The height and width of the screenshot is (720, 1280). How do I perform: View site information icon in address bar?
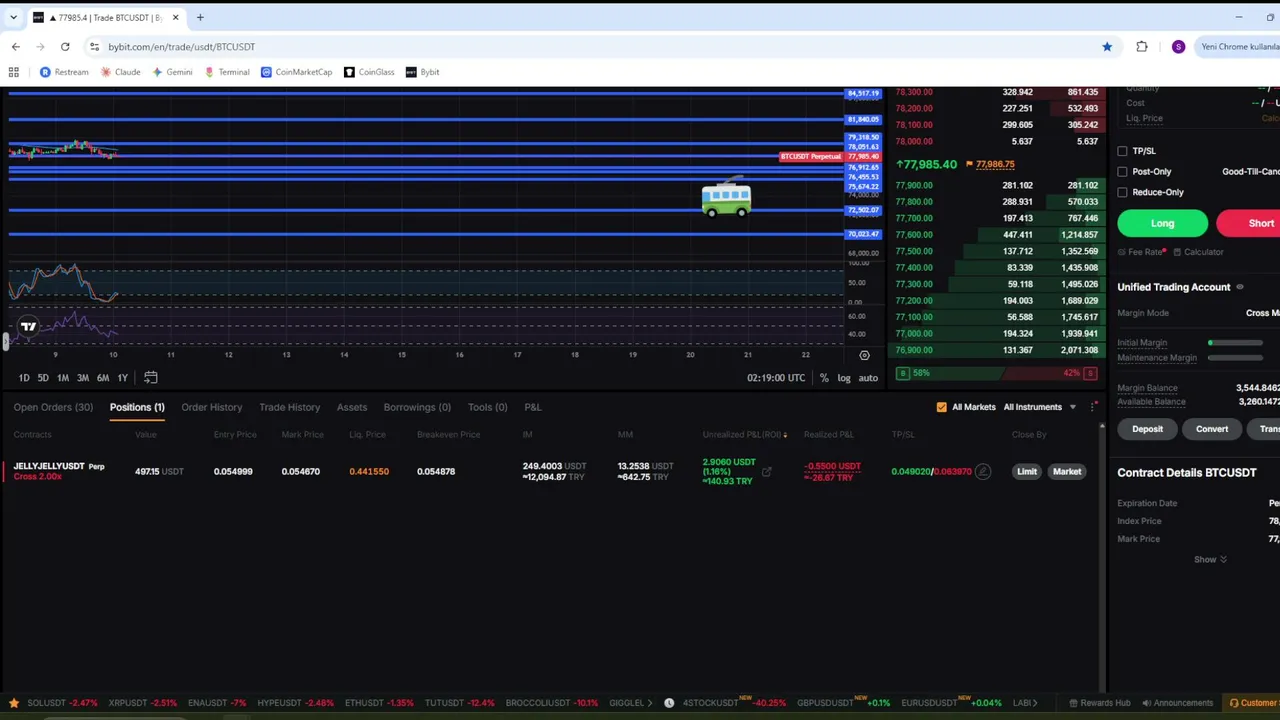(94, 46)
